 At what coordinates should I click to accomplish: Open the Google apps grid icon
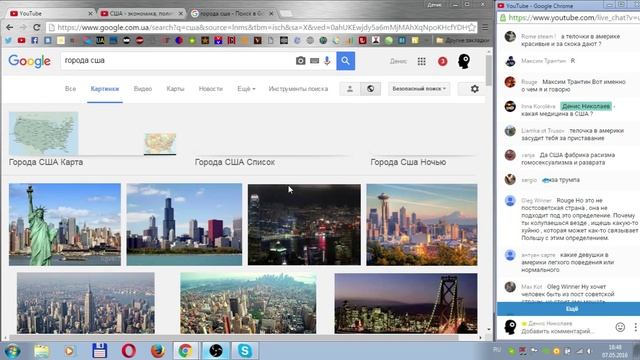(422, 61)
